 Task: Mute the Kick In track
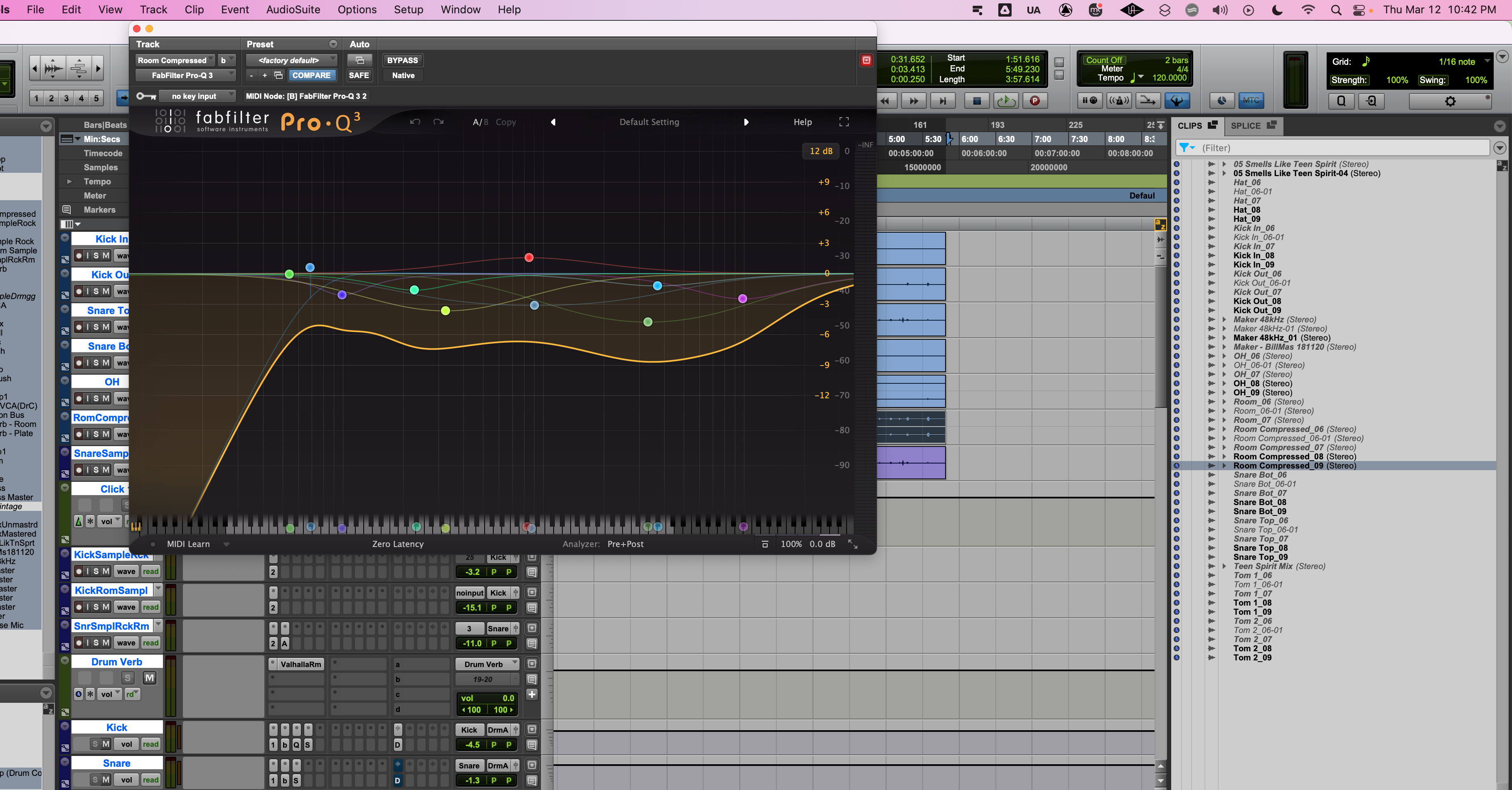coord(106,256)
